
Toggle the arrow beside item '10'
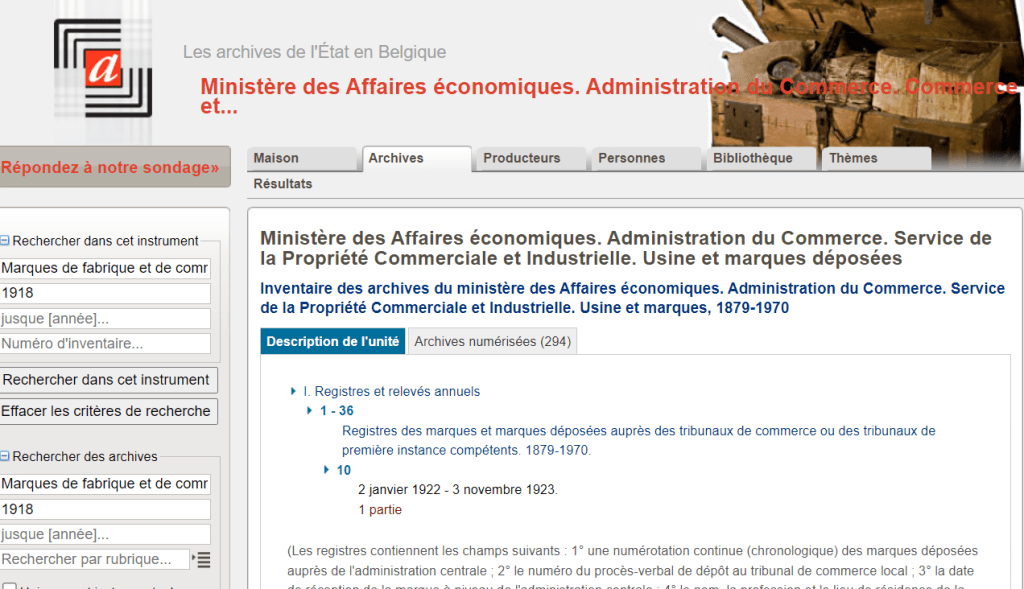click(x=327, y=470)
